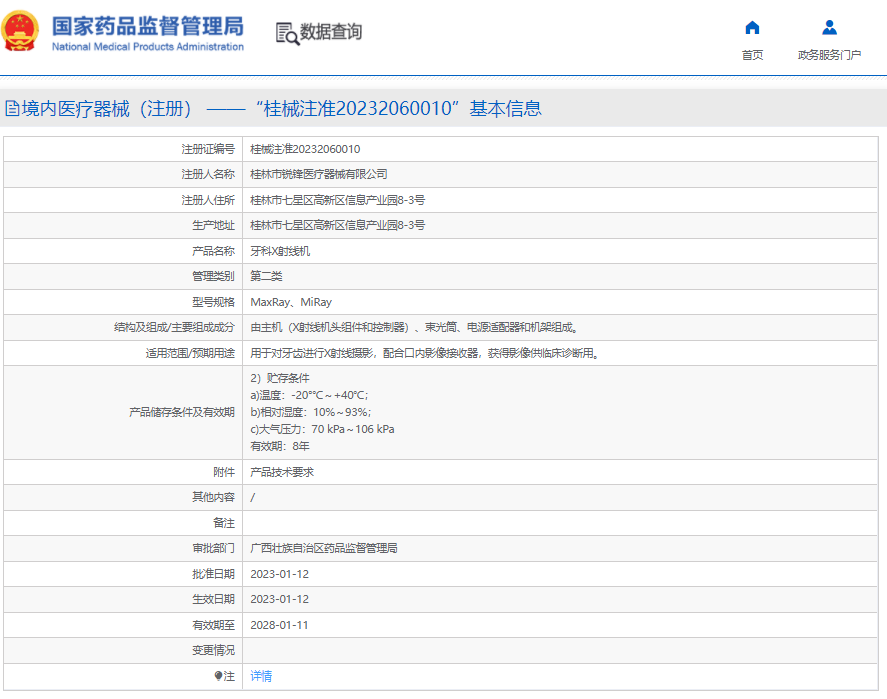Click the structure composition value starting 由主机
The image size is (887, 699).
414,327
